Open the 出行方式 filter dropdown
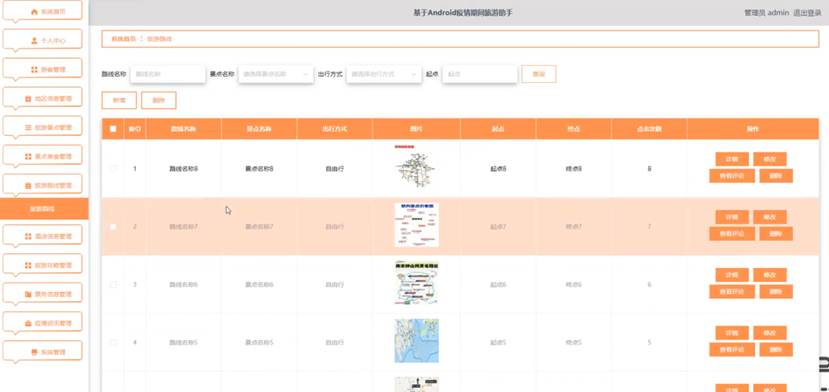The image size is (829, 392). (x=384, y=74)
